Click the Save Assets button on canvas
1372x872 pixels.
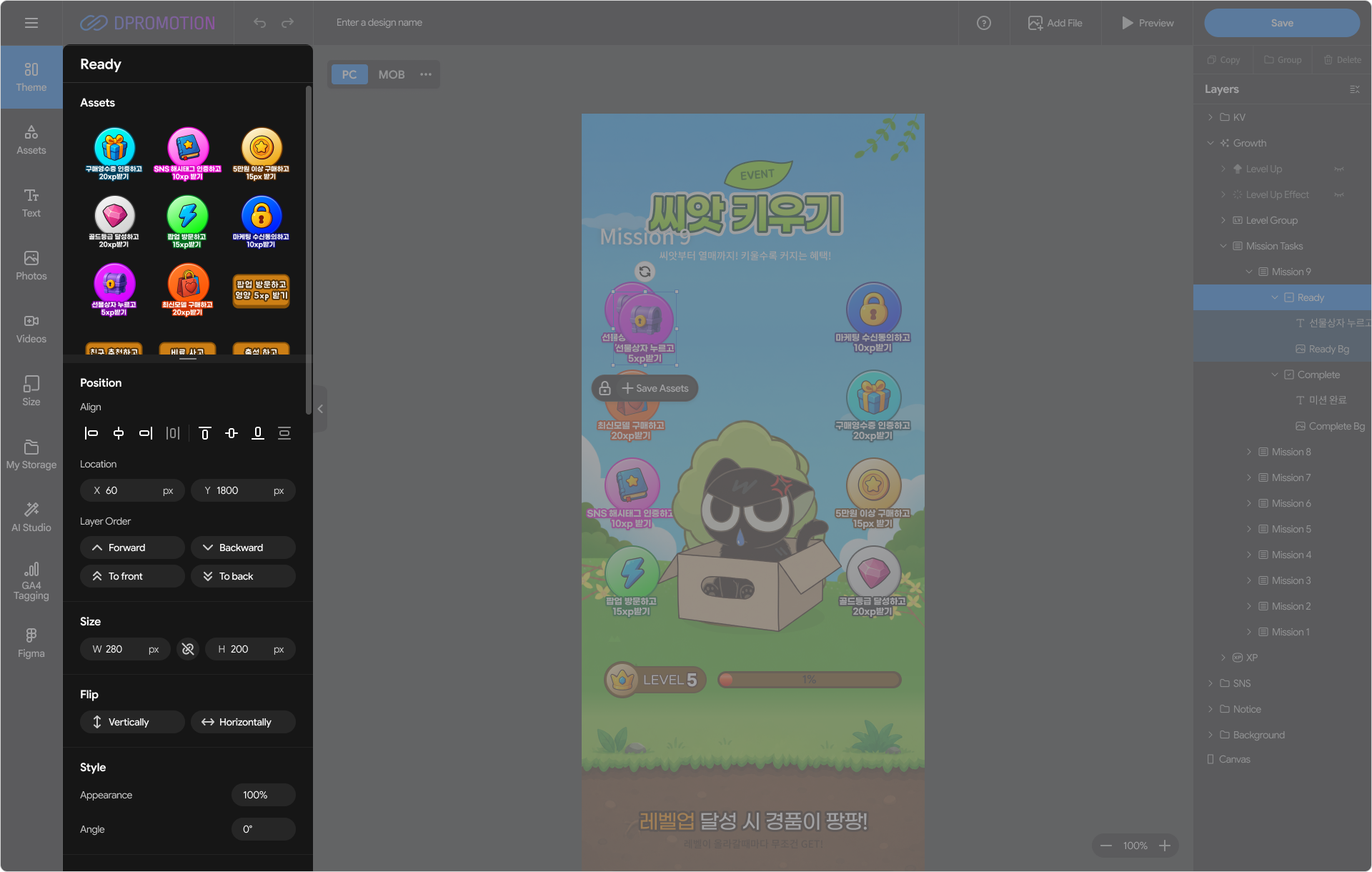655,388
